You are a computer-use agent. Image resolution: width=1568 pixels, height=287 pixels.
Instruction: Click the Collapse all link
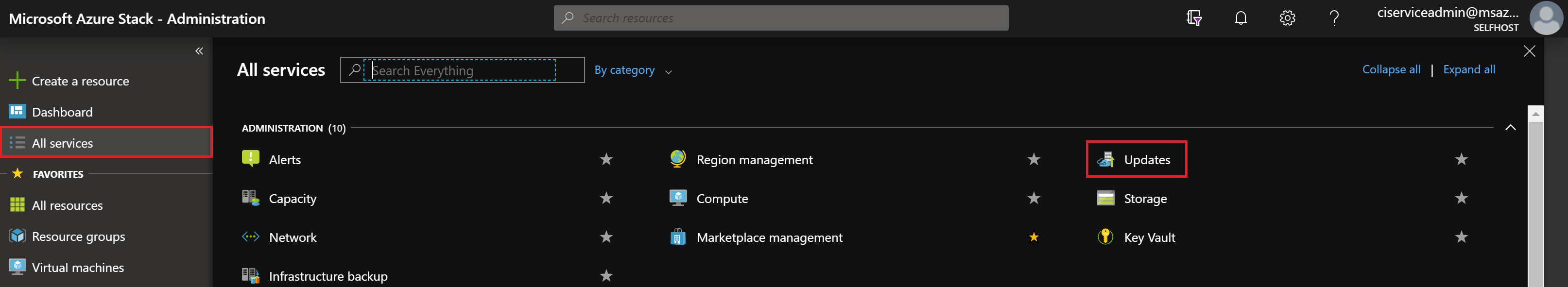[1391, 69]
